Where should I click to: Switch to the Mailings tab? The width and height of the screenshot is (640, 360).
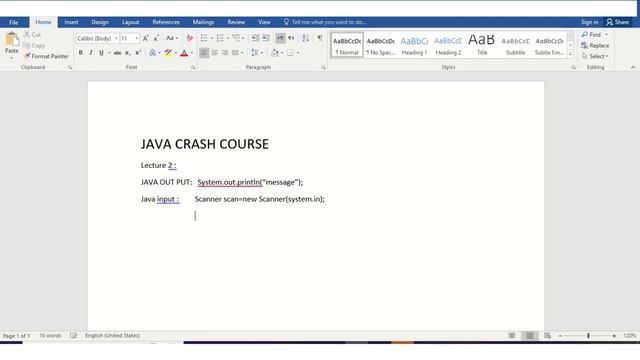click(x=203, y=22)
